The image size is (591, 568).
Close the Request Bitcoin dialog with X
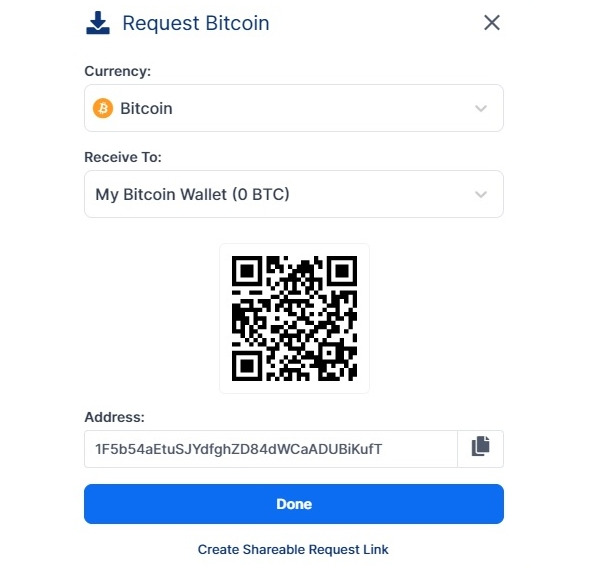[492, 23]
